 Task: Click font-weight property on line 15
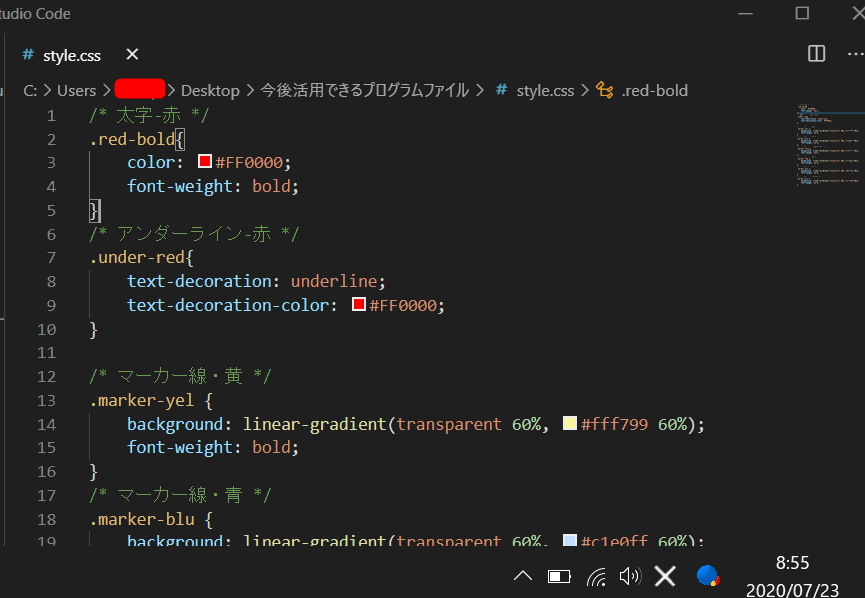tap(180, 447)
